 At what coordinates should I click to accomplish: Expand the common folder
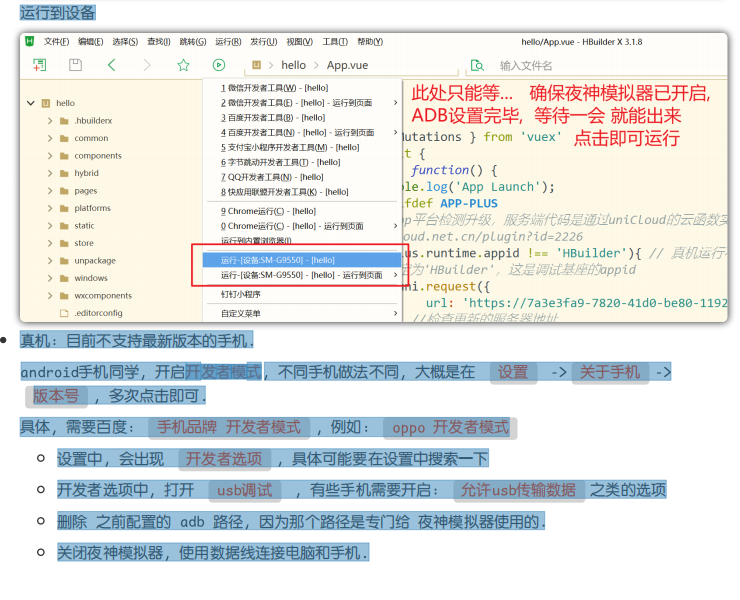tap(50, 138)
